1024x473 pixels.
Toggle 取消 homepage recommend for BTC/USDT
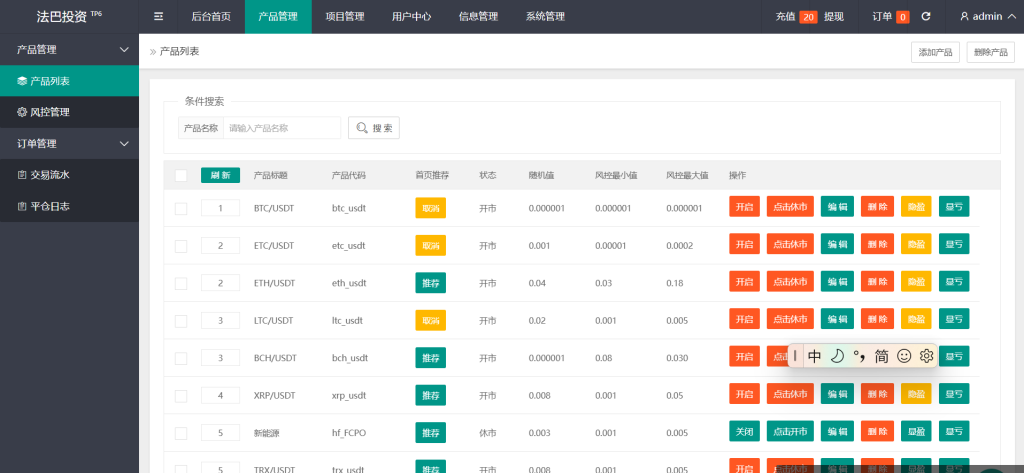(430, 208)
